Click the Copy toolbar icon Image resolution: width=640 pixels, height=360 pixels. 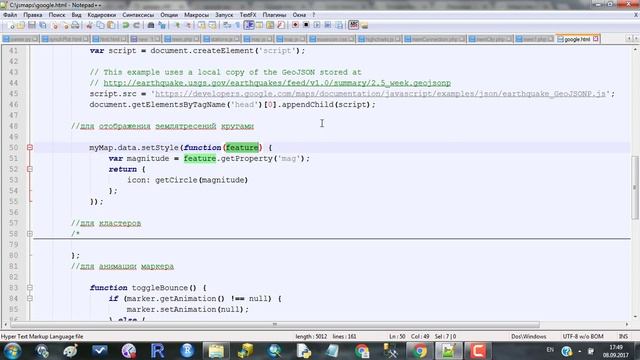pyautogui.click(x=100, y=25)
